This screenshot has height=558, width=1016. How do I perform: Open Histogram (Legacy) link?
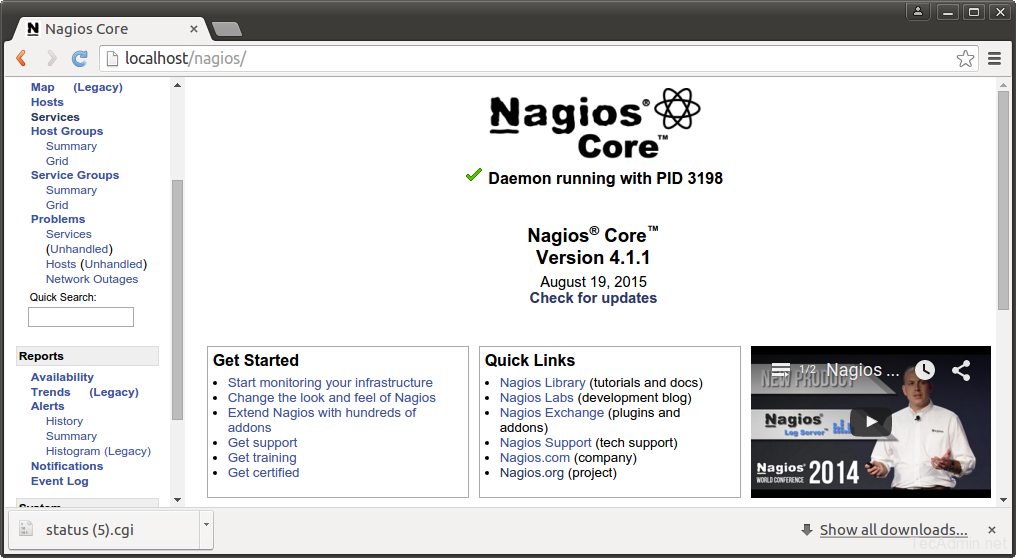coord(98,451)
